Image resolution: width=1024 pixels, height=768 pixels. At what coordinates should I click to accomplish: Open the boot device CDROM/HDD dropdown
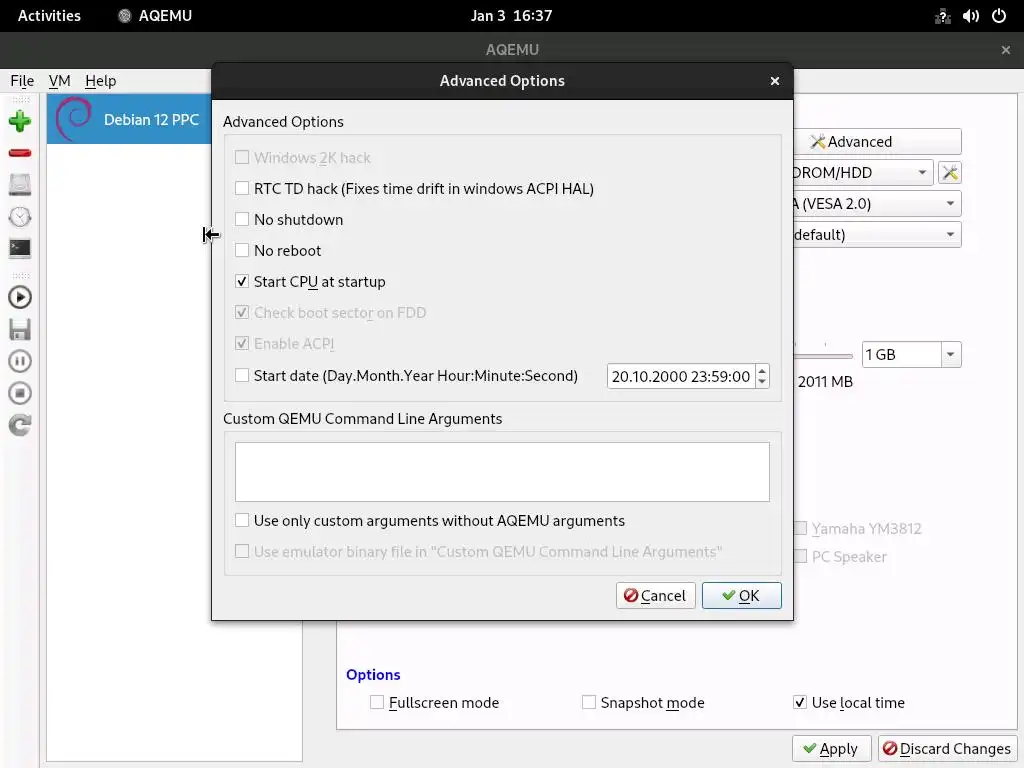click(862, 172)
